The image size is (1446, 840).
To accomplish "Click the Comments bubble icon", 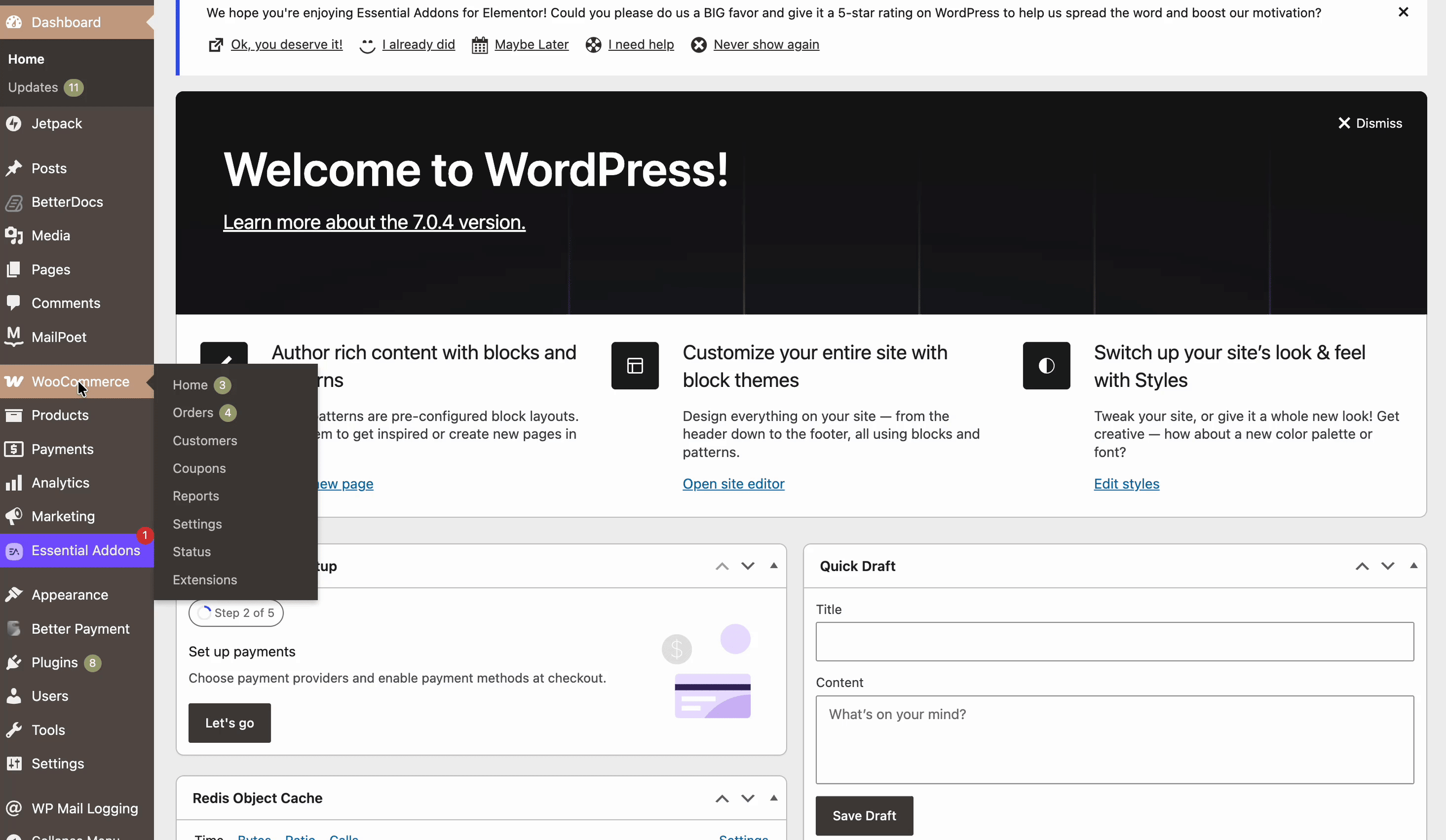I will 14,303.
